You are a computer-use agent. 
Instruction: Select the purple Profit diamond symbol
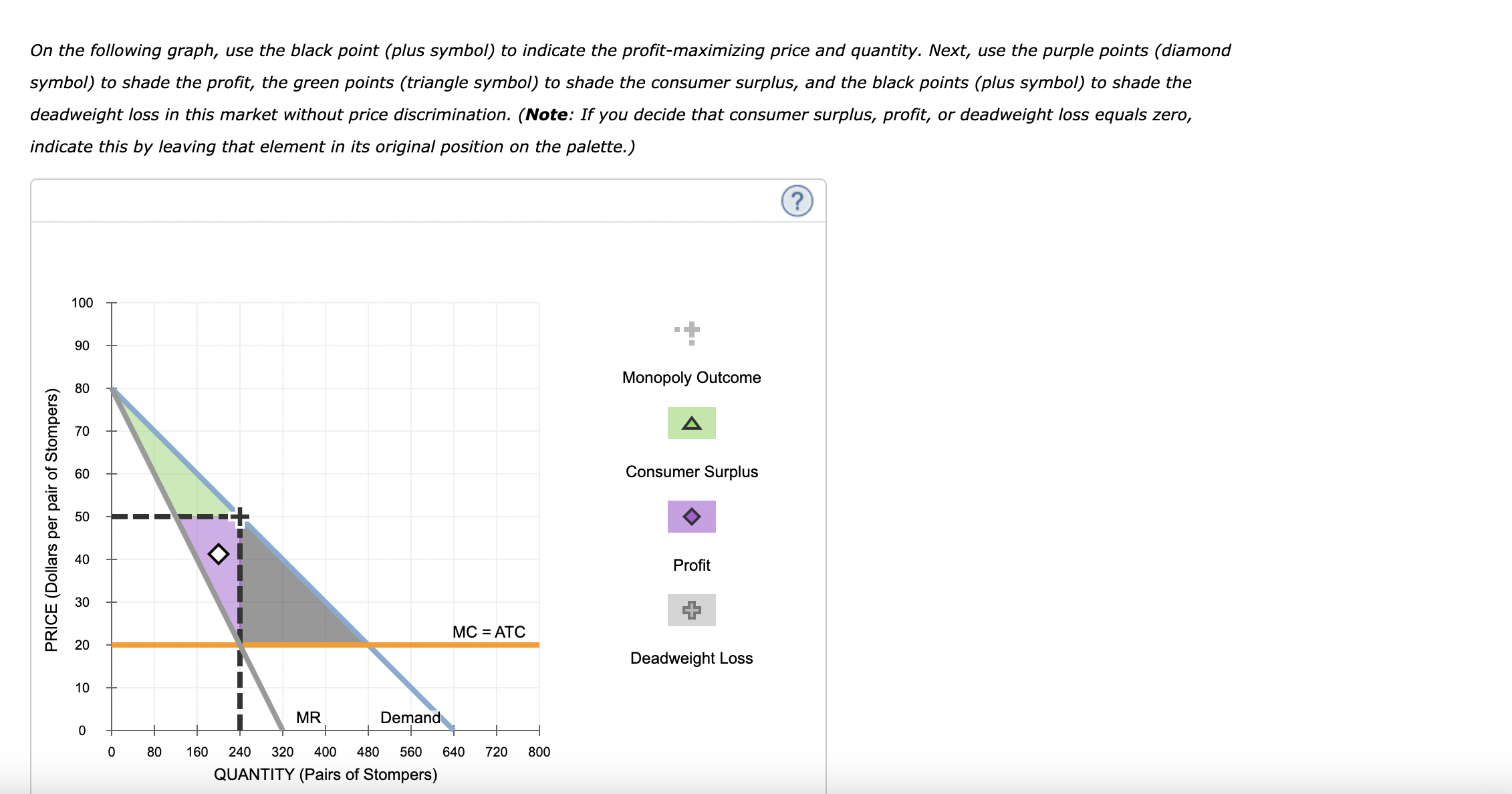(690, 516)
